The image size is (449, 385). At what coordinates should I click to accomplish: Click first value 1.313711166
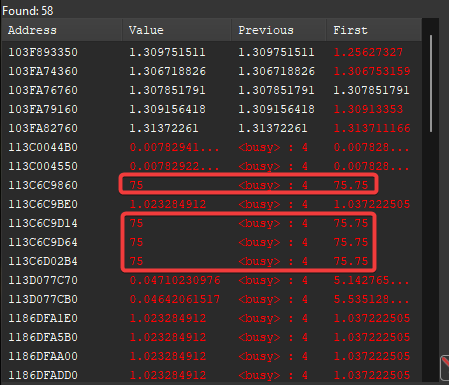[x=372, y=128]
